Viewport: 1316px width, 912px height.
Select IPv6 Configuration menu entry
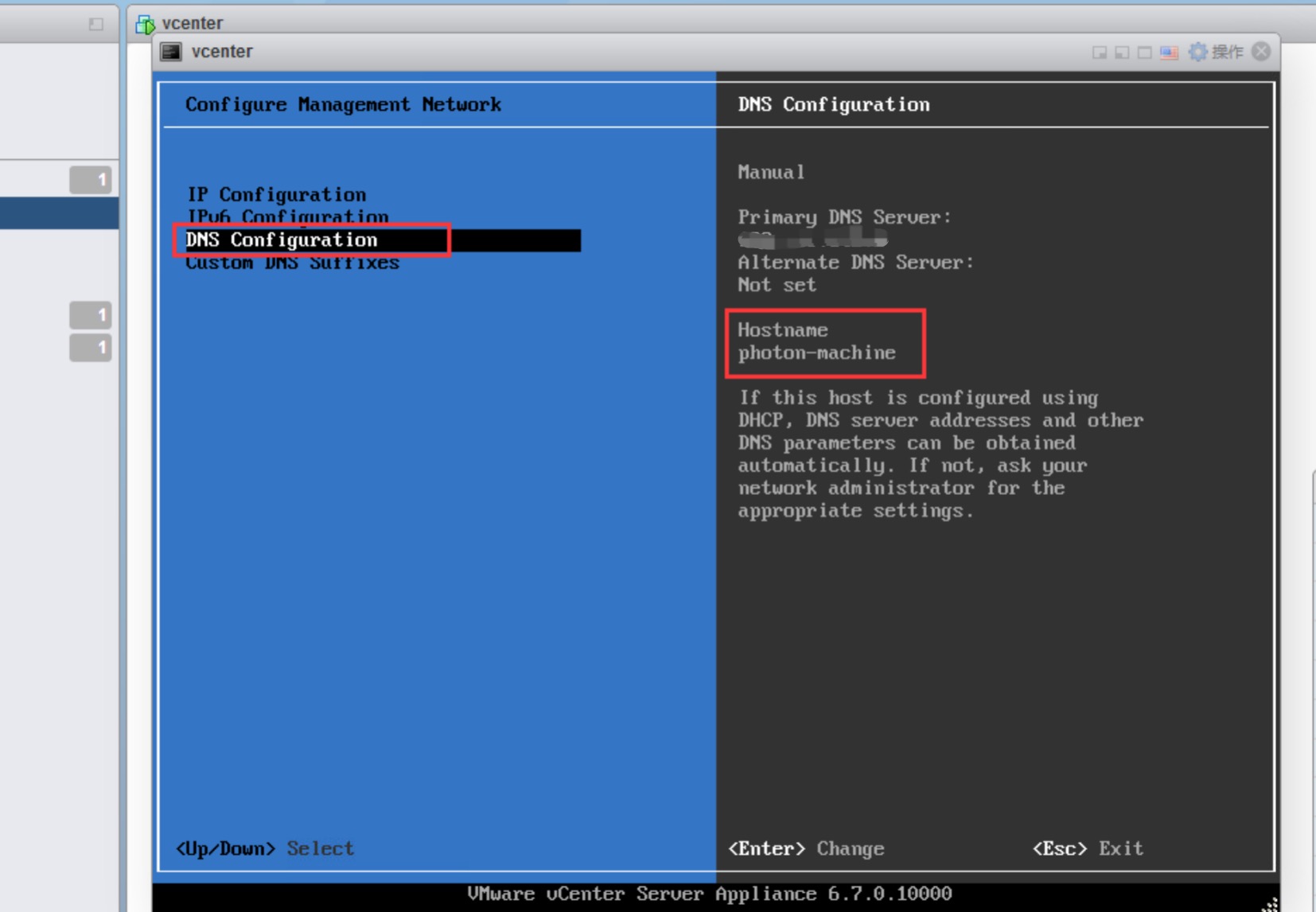click(x=287, y=216)
